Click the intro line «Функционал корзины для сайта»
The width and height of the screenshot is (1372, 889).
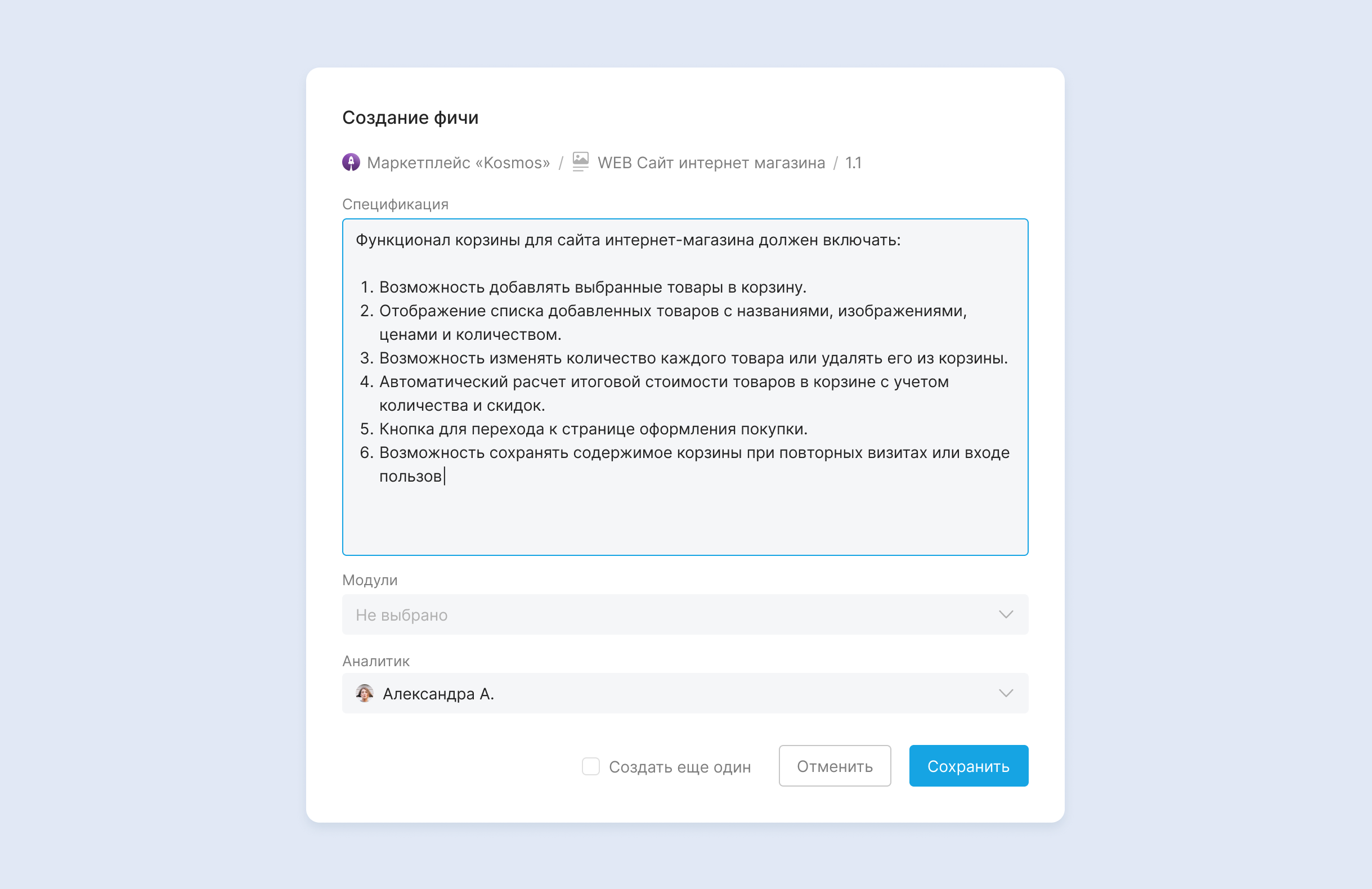tap(627, 240)
